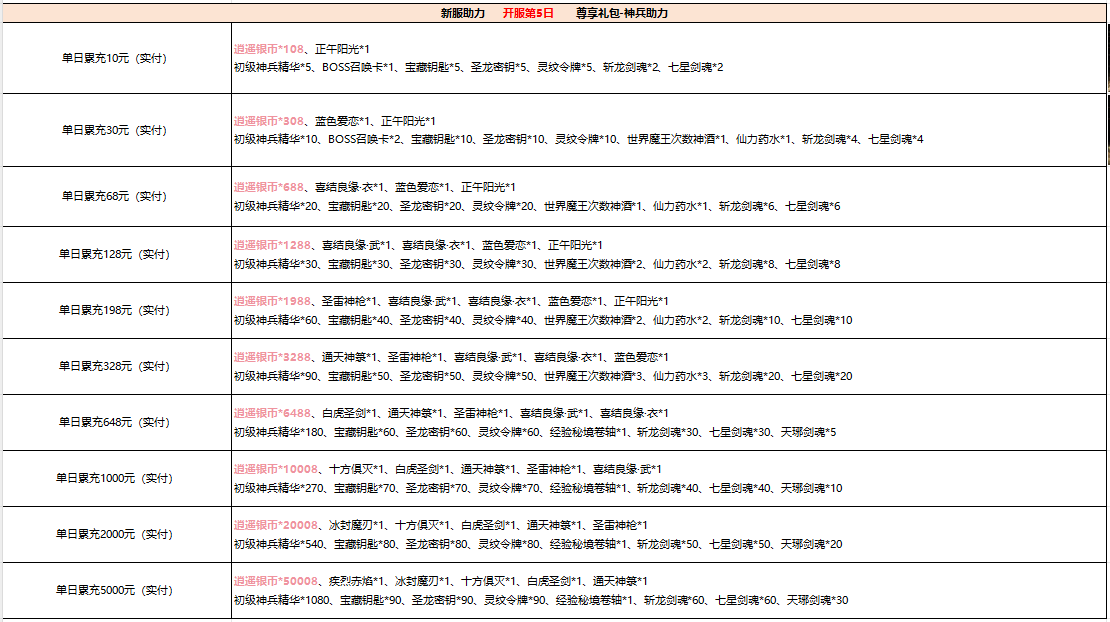Click the 单日累充328元 tier cell

click(x=114, y=366)
